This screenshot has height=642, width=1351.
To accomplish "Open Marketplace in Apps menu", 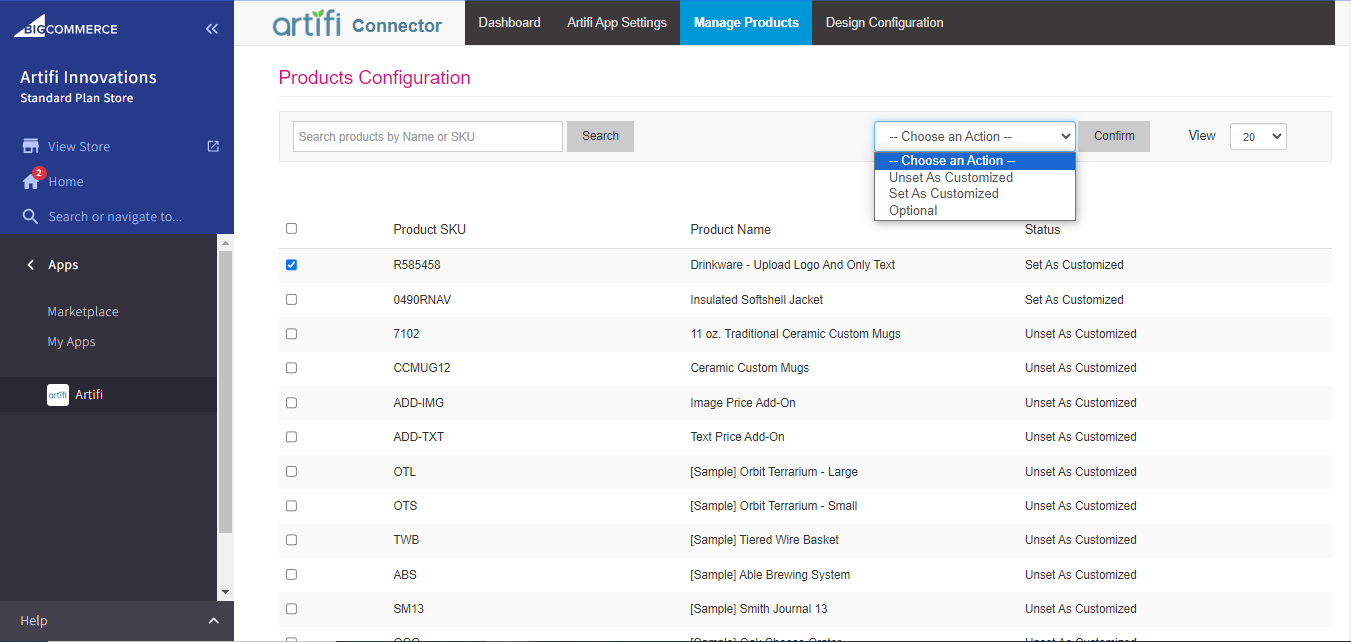I will tap(83, 312).
